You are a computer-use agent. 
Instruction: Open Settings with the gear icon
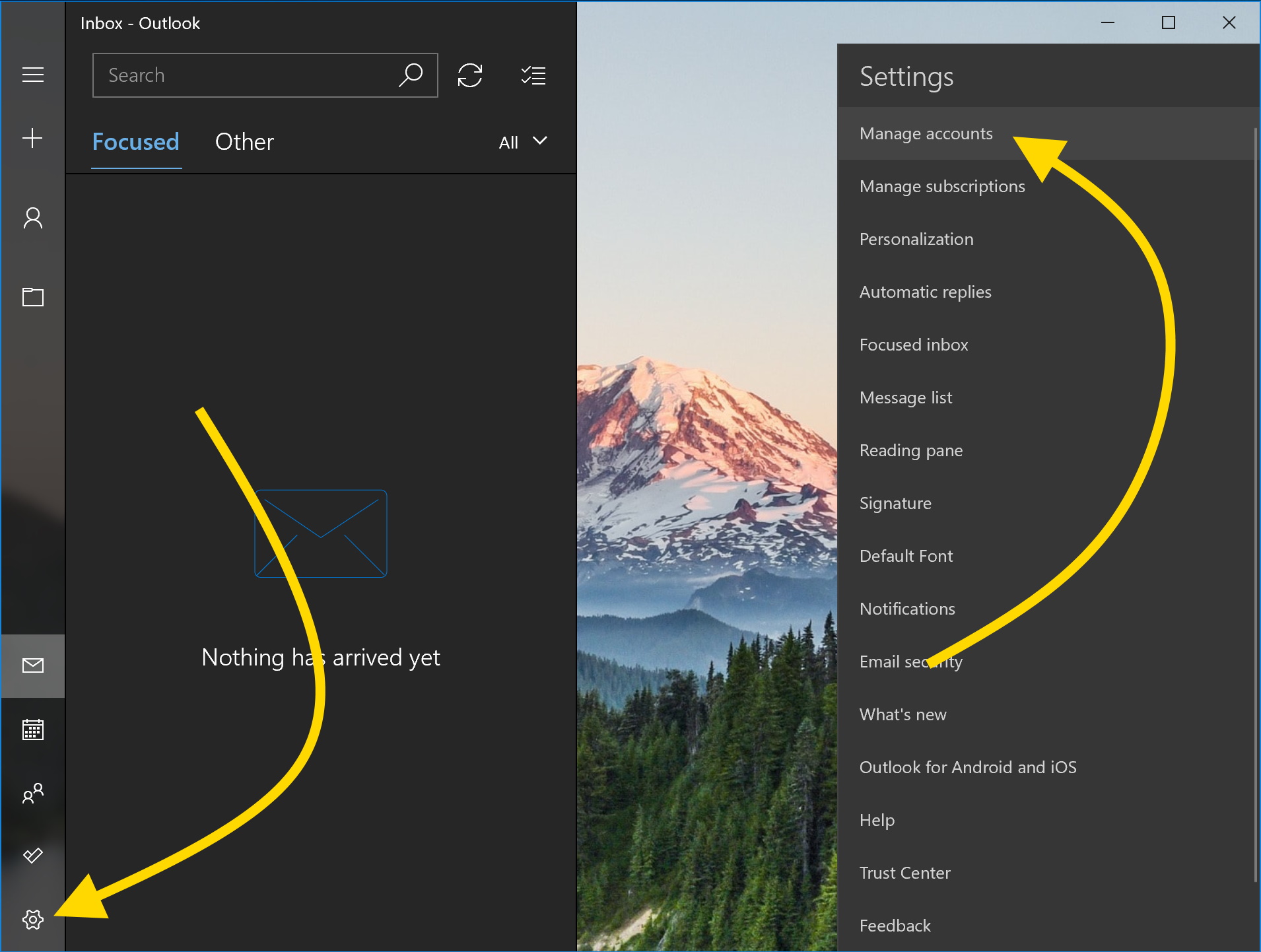32,919
